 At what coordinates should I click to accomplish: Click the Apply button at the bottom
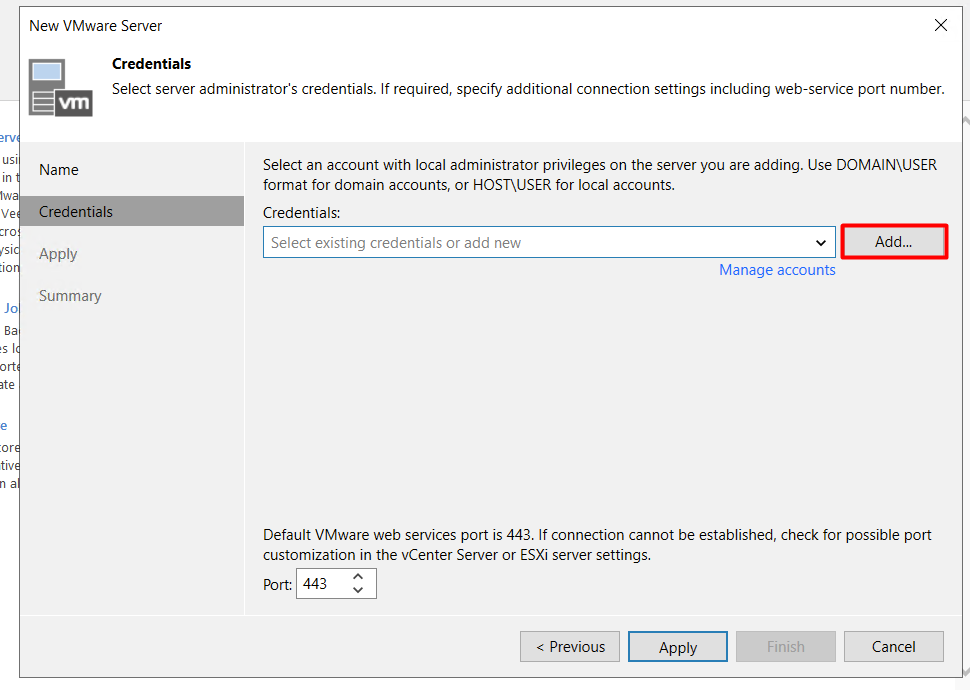pos(678,647)
